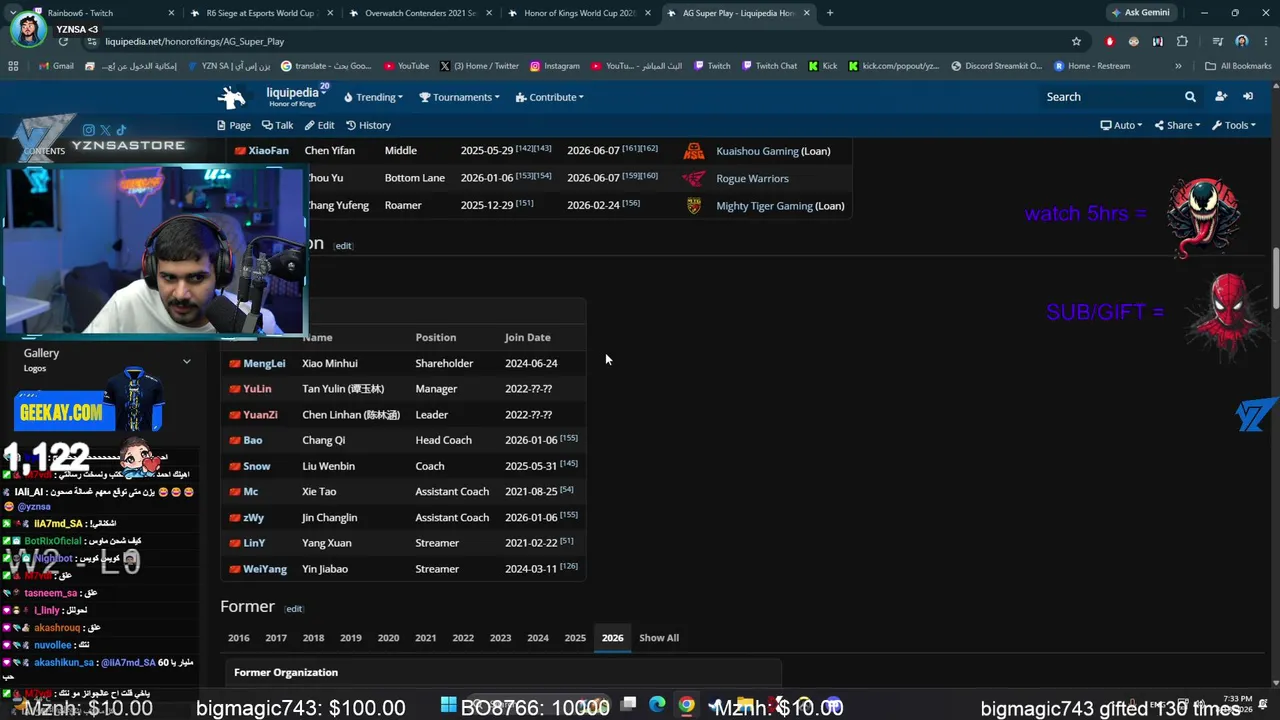Expand the bookmarks overflow chevron
1280x720 pixels.
point(1178,66)
